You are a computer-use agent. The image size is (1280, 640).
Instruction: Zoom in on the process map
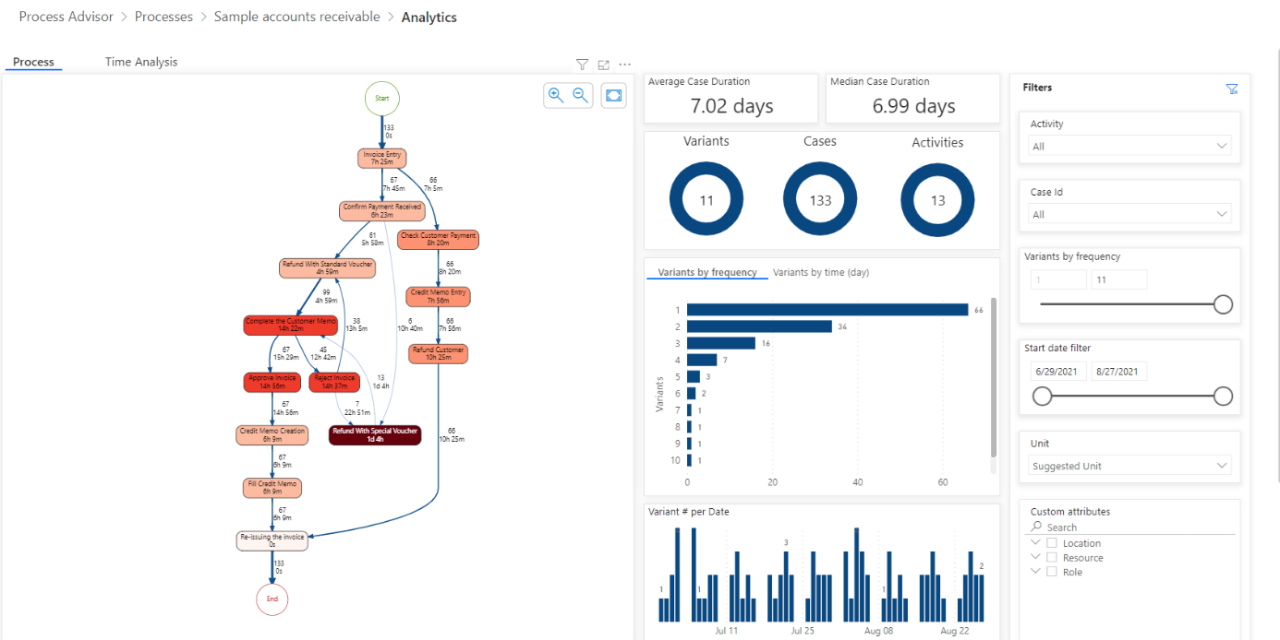point(555,95)
